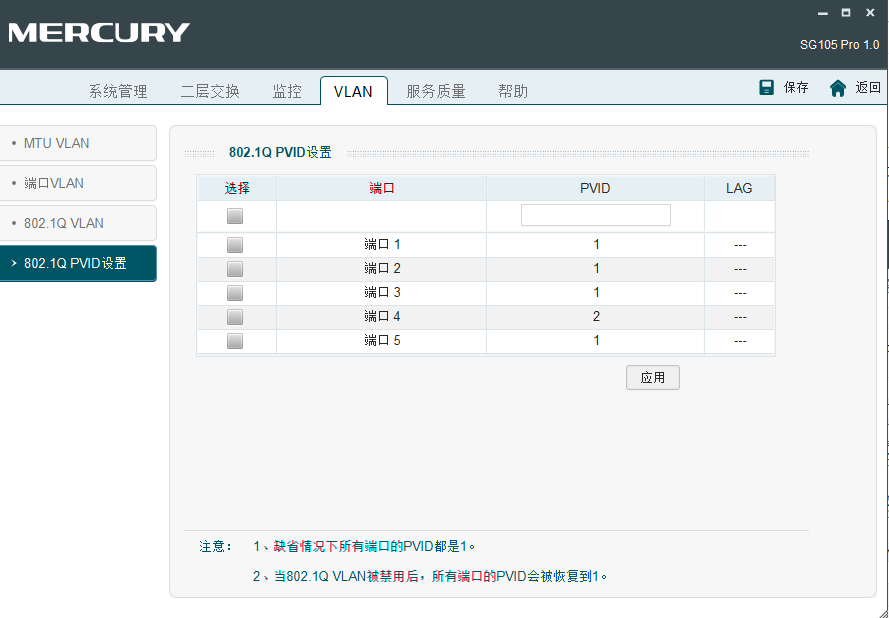This screenshot has width=889, height=618.
Task: Select 端口VLAN sidebar item
Action: pyautogui.click(x=78, y=183)
